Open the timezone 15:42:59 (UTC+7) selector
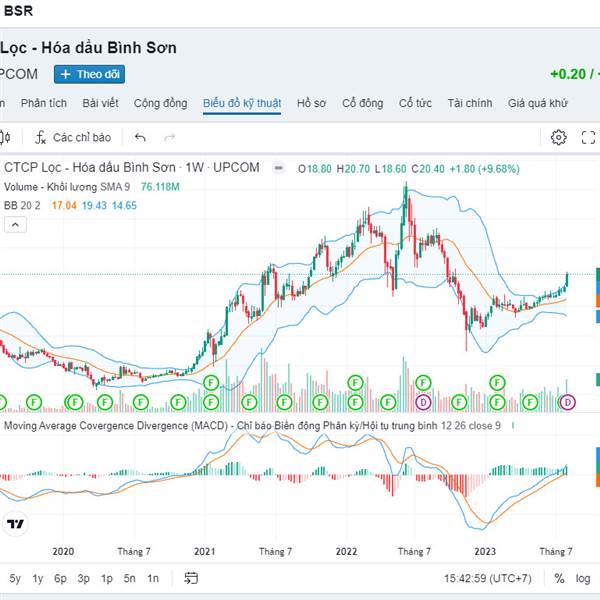Viewport: 600px width, 600px height. coord(488,578)
